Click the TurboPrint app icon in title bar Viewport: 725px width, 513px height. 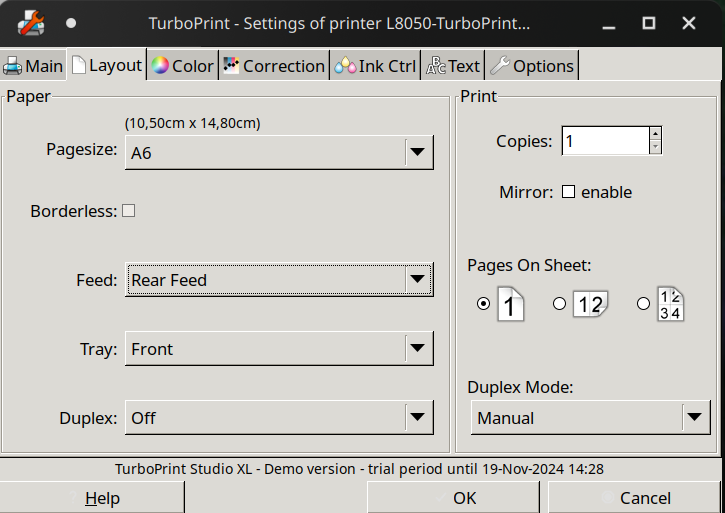(31, 22)
